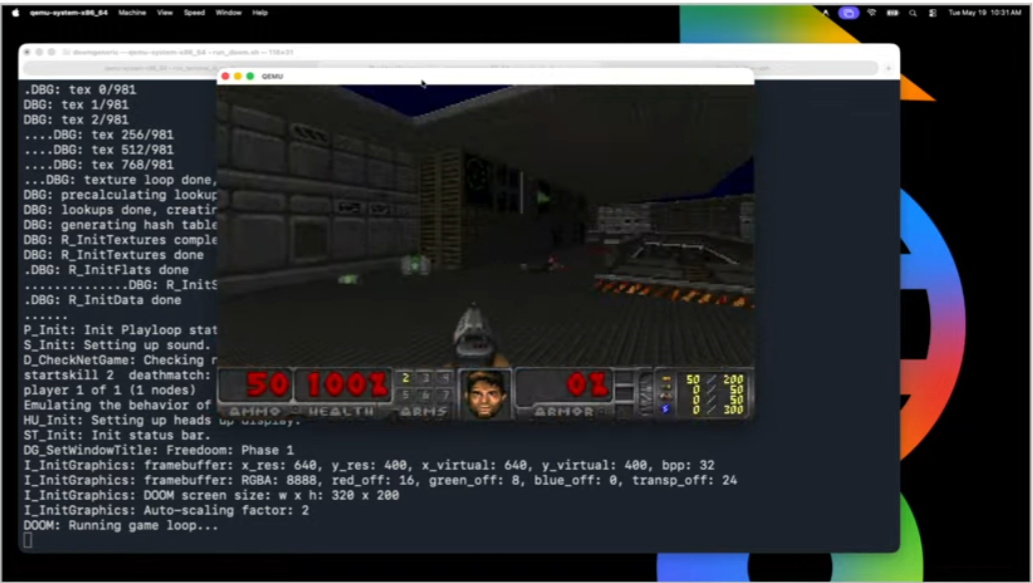Click the terminal cursor prompt
The height and width of the screenshot is (583, 1033).
tap(28, 541)
